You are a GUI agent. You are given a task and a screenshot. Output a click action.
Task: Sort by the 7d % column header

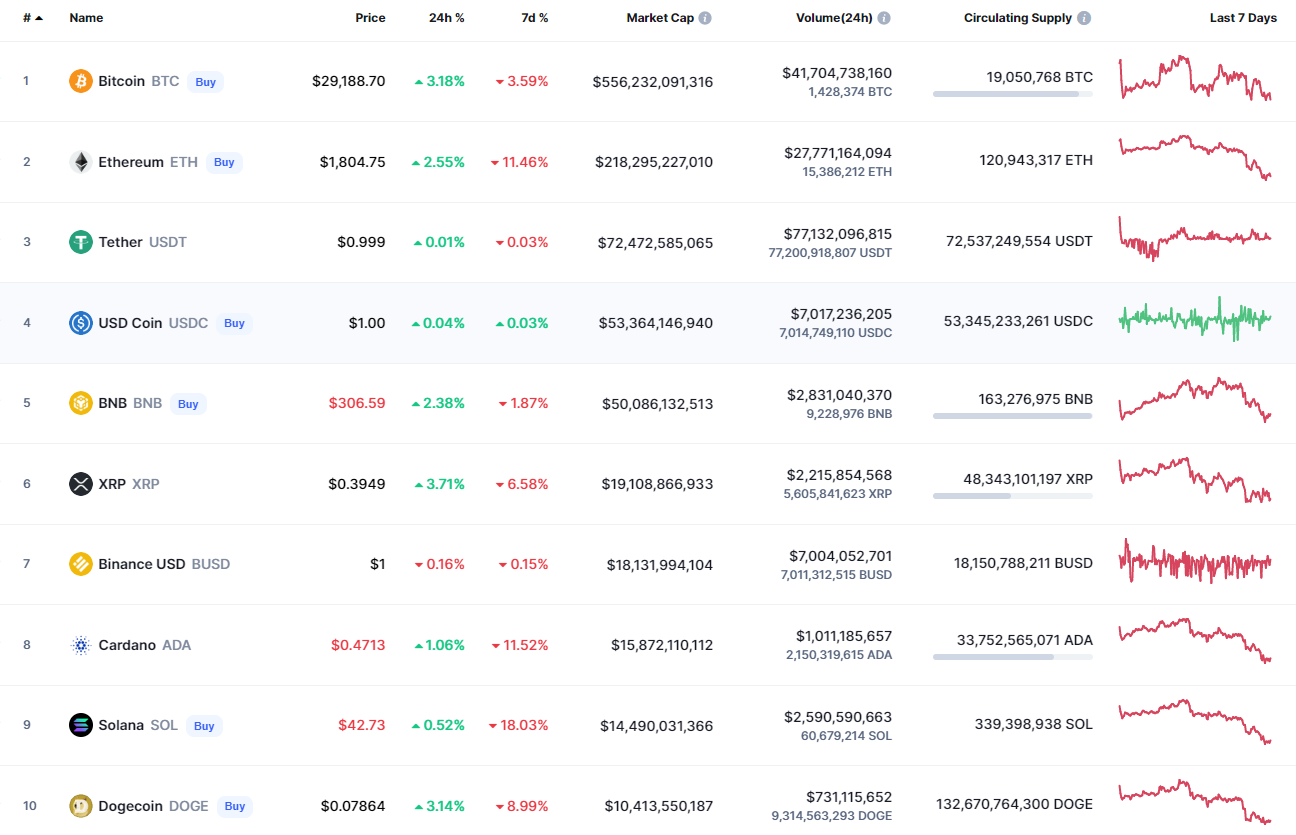[x=535, y=18]
